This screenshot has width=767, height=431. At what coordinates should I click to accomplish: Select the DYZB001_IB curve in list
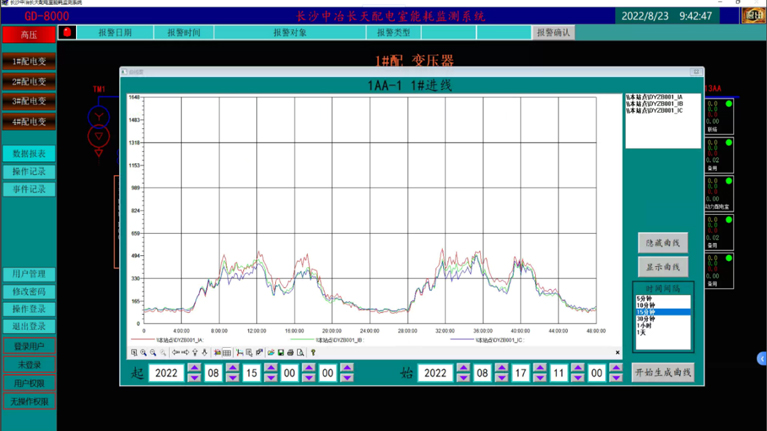click(x=655, y=104)
